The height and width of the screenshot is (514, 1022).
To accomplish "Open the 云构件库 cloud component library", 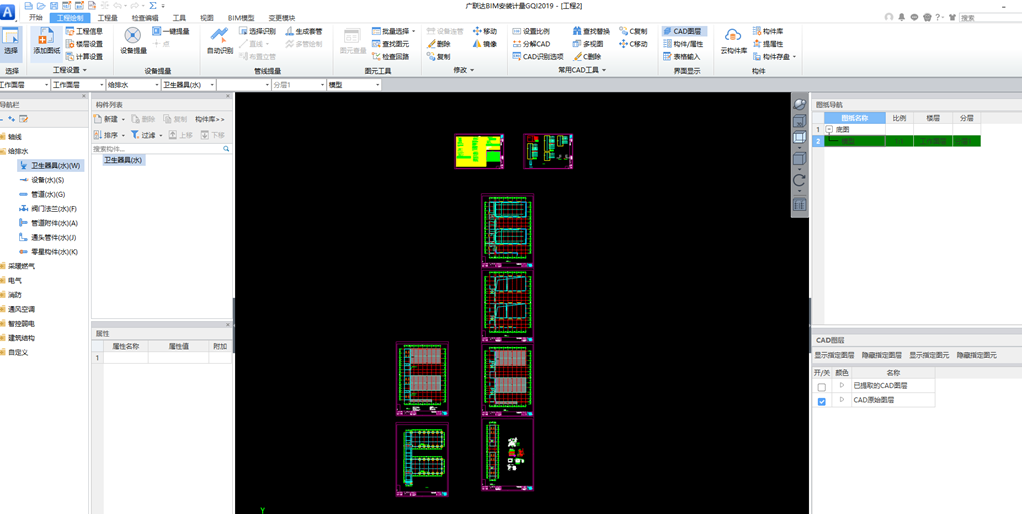I will click(x=733, y=42).
